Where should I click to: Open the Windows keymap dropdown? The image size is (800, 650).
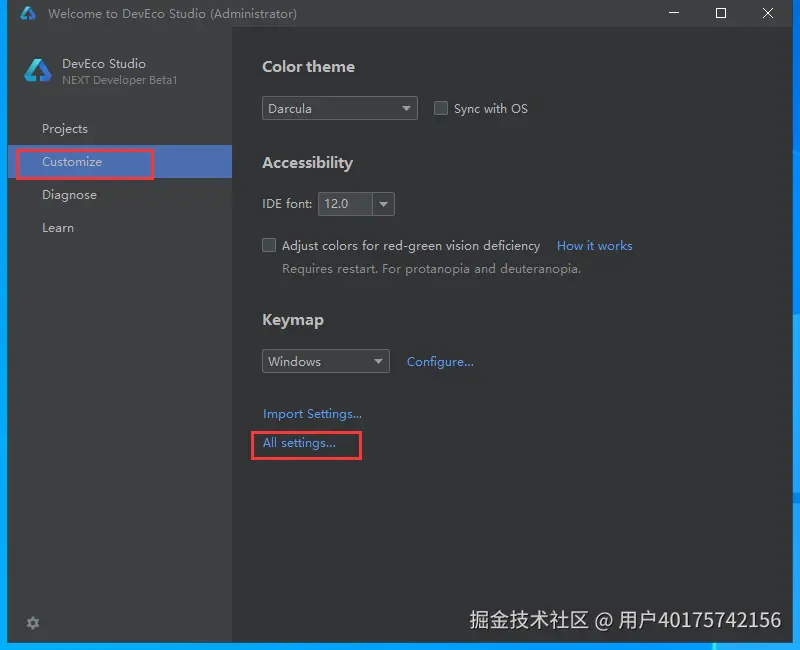(326, 361)
